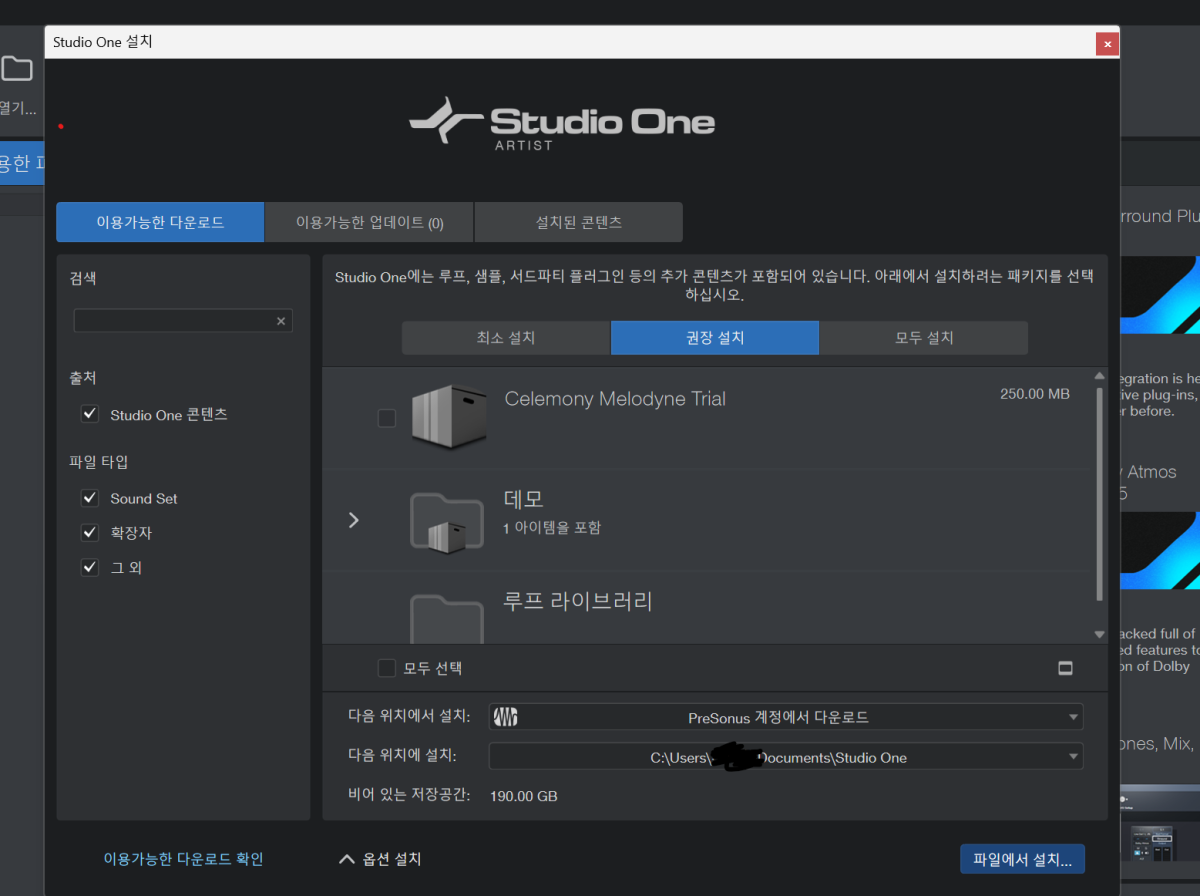Toggle the 그 외 checkbox
This screenshot has width=1200, height=896.
(90, 567)
